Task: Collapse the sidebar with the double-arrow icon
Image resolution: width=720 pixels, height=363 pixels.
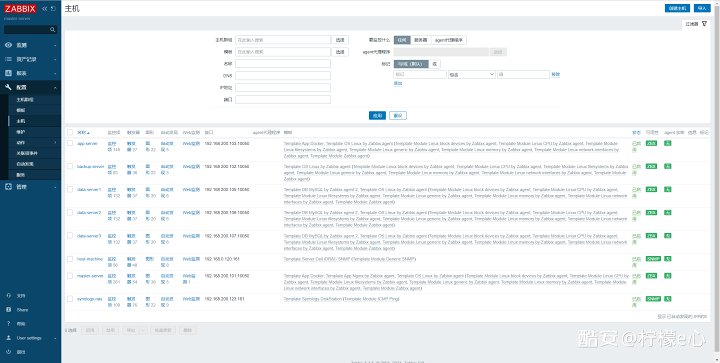Action: (45, 9)
